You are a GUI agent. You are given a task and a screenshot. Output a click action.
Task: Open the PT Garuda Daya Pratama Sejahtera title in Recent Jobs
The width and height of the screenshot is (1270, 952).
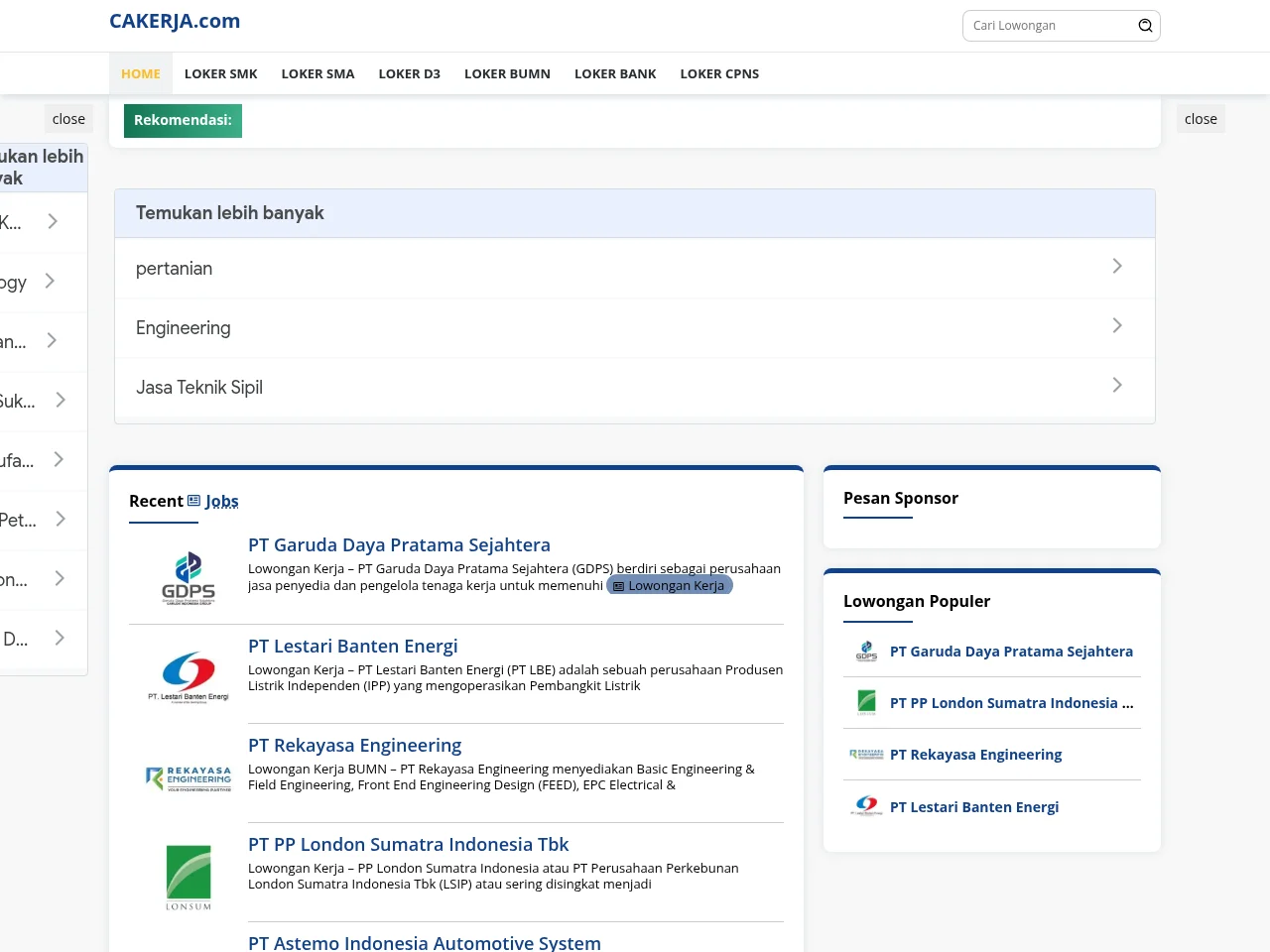(x=399, y=544)
